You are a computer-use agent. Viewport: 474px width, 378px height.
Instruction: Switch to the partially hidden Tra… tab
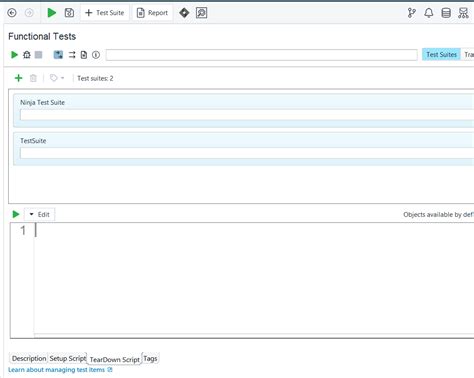coord(468,55)
